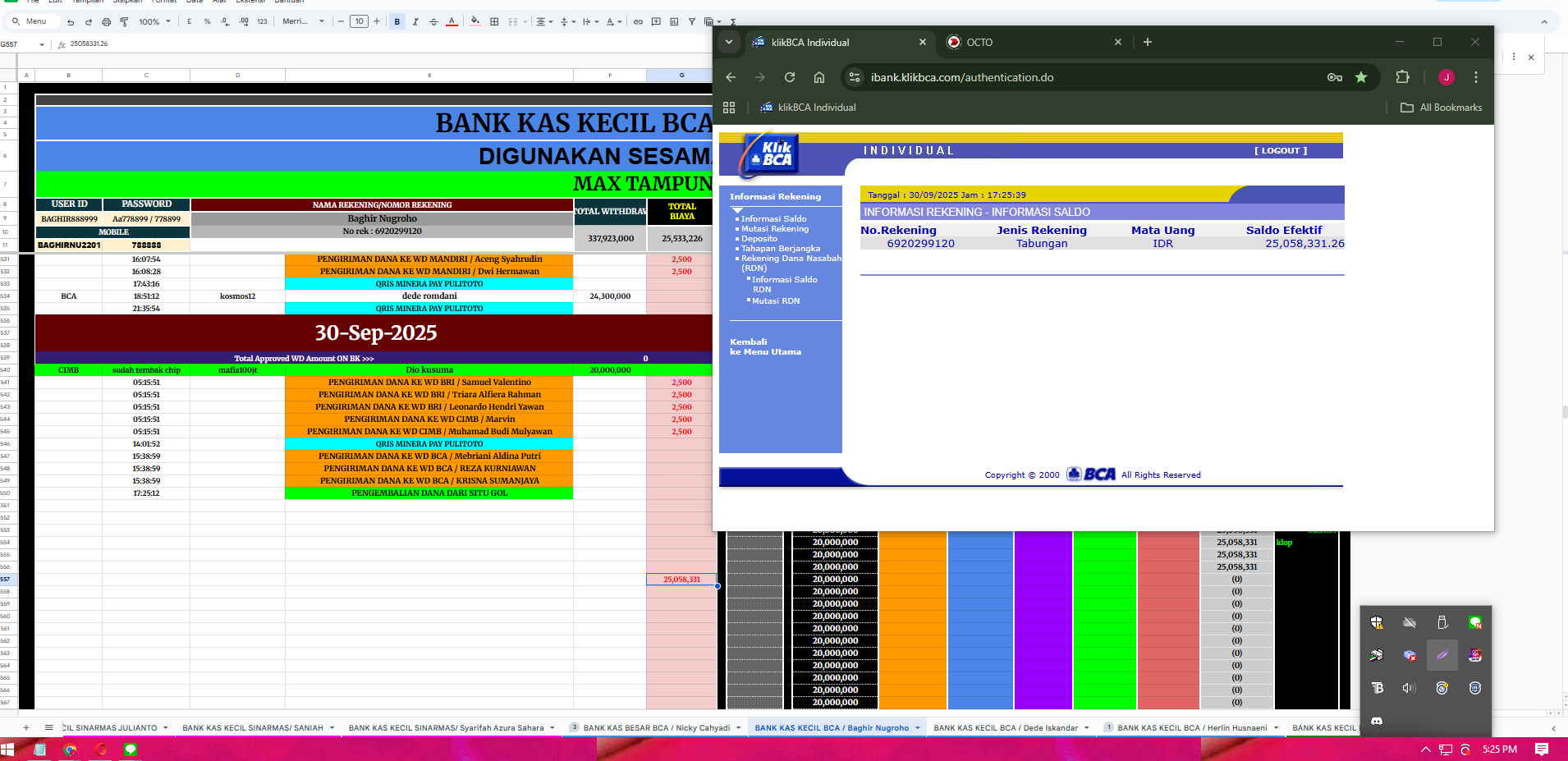Undo the last action in Sheets toolbar
The image size is (1568, 761).
coord(71,22)
